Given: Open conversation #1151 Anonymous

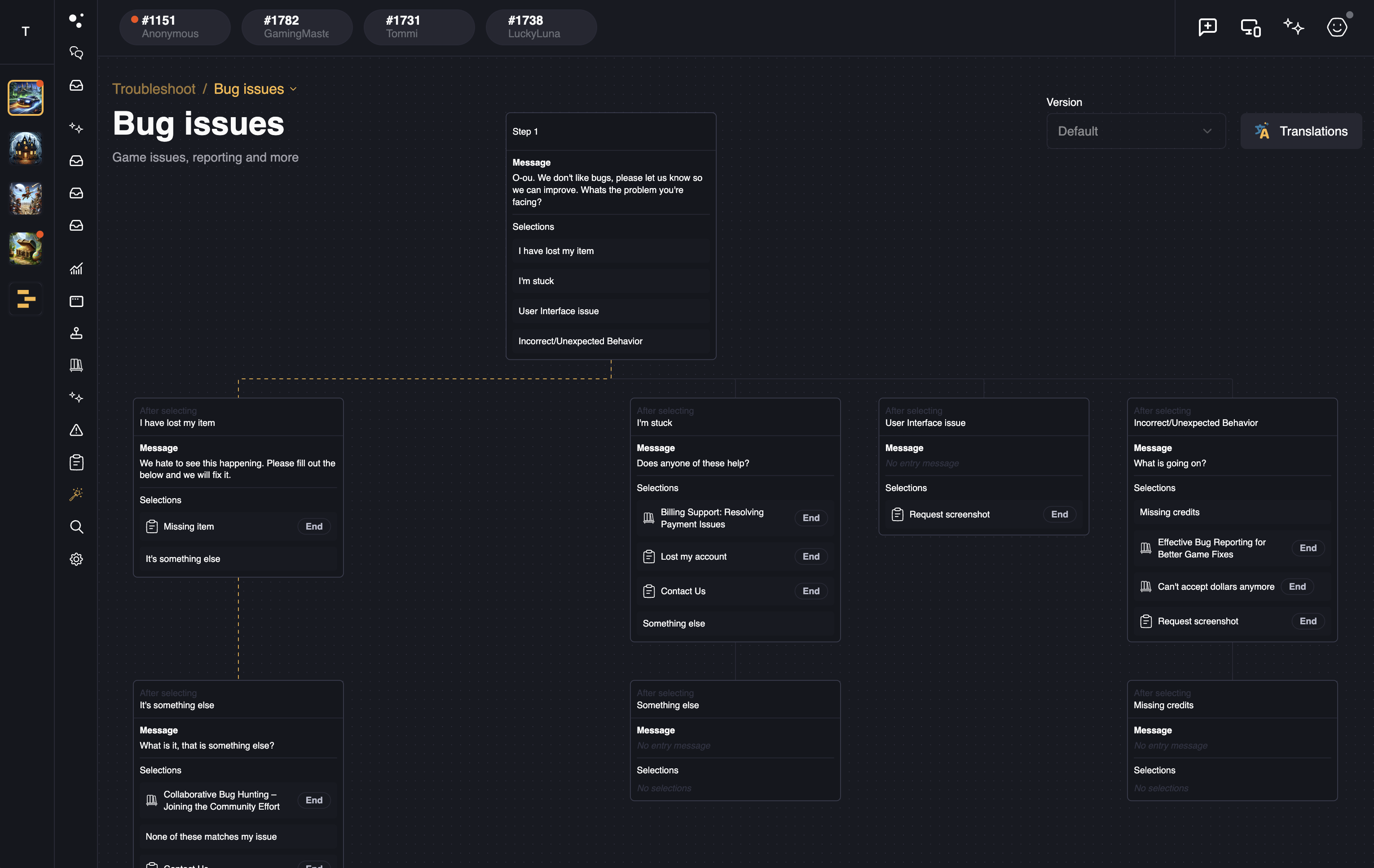Looking at the screenshot, I should pyautogui.click(x=175, y=27).
